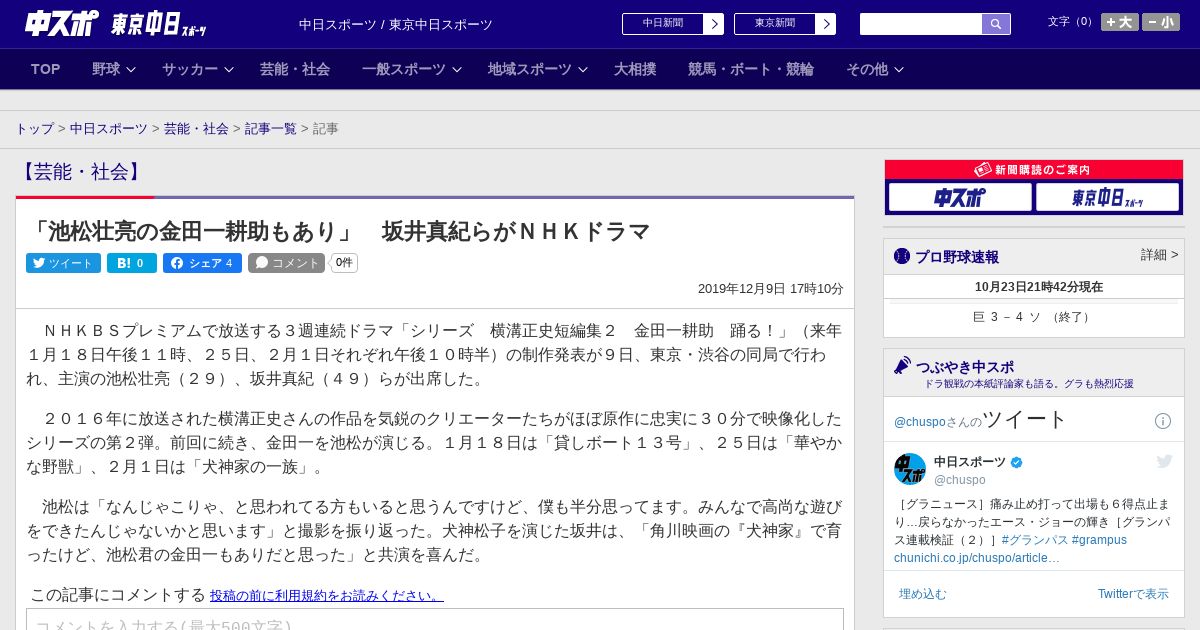Open the 中日スポーツ Twitter account name

(x=970, y=462)
